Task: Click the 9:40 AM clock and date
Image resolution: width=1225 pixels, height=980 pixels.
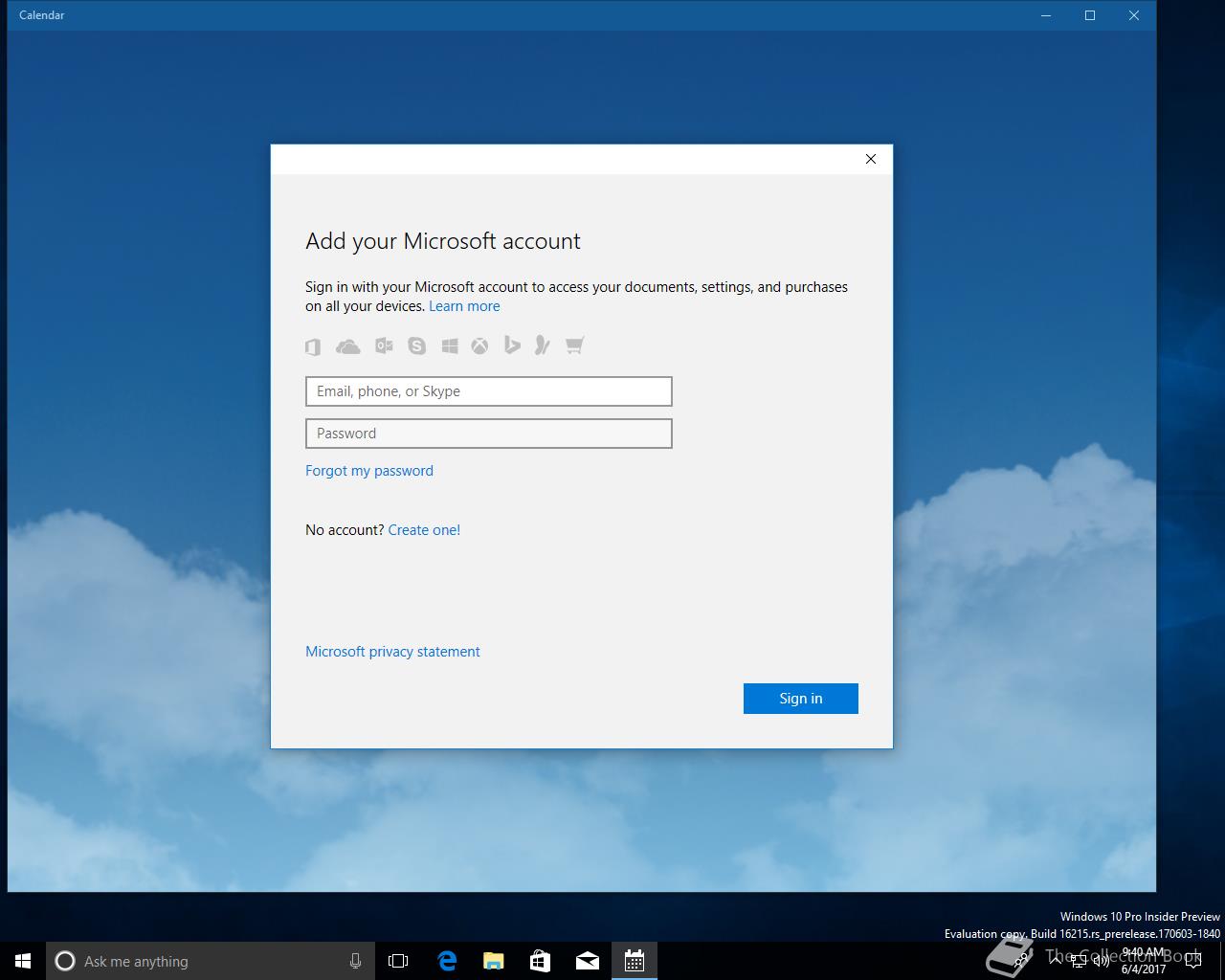Action: (x=1144, y=961)
